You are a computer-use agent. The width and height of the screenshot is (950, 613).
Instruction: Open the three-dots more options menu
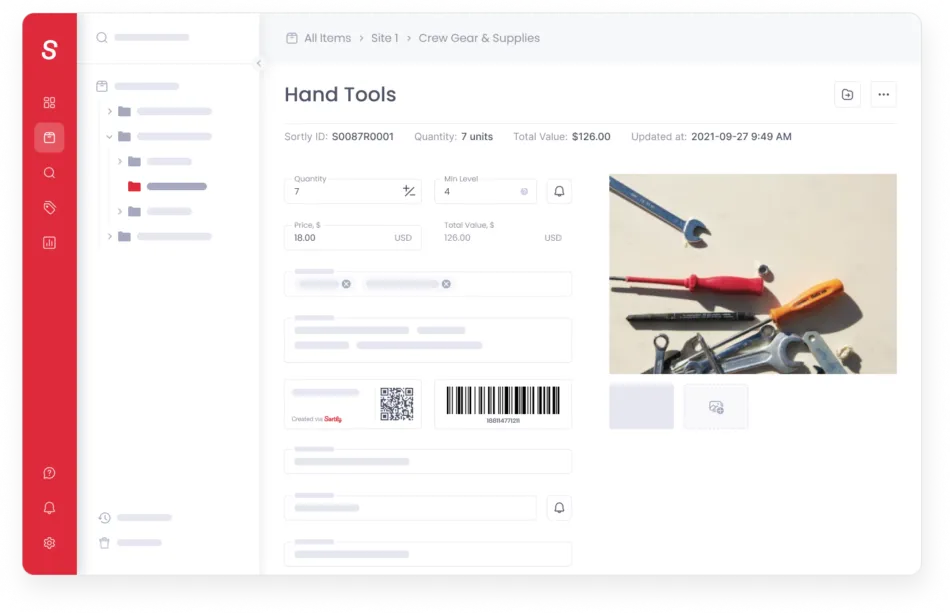coord(883,94)
